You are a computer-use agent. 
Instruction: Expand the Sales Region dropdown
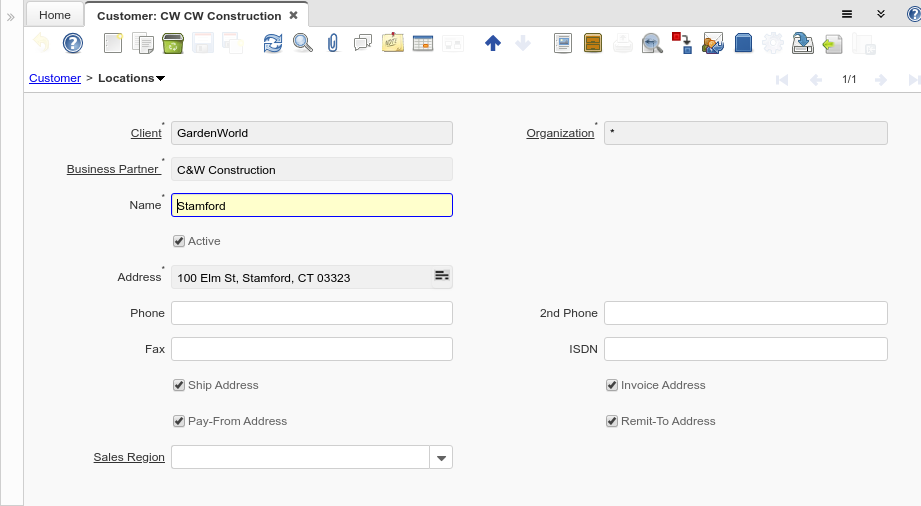(x=441, y=457)
